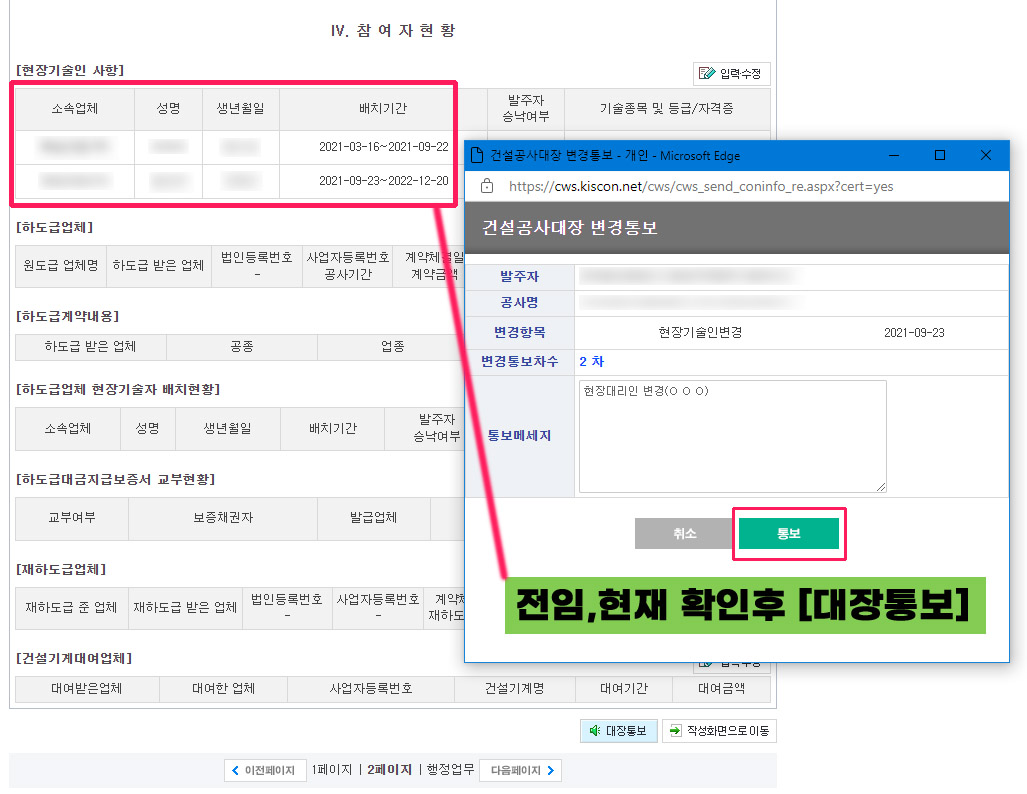1027x794 pixels.
Task: Click the 대여받은업체 column header
Action: point(86,689)
